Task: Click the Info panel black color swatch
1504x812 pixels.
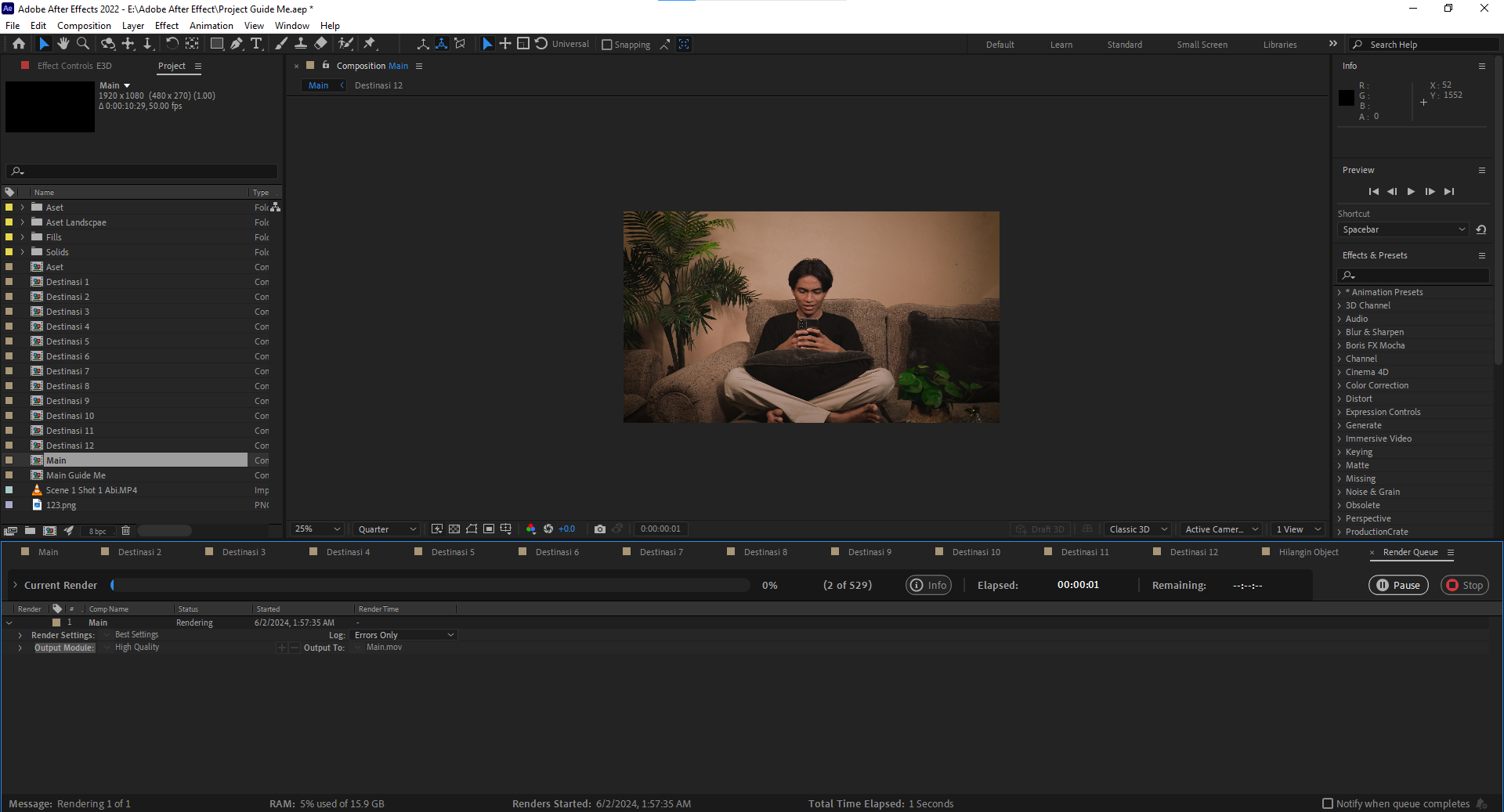Action: click(1347, 98)
